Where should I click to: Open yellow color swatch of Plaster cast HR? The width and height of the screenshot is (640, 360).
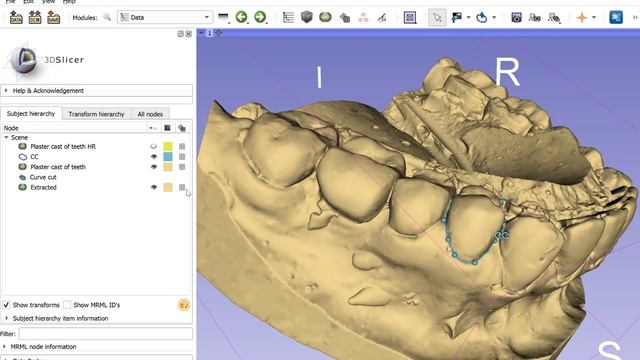coord(168,146)
